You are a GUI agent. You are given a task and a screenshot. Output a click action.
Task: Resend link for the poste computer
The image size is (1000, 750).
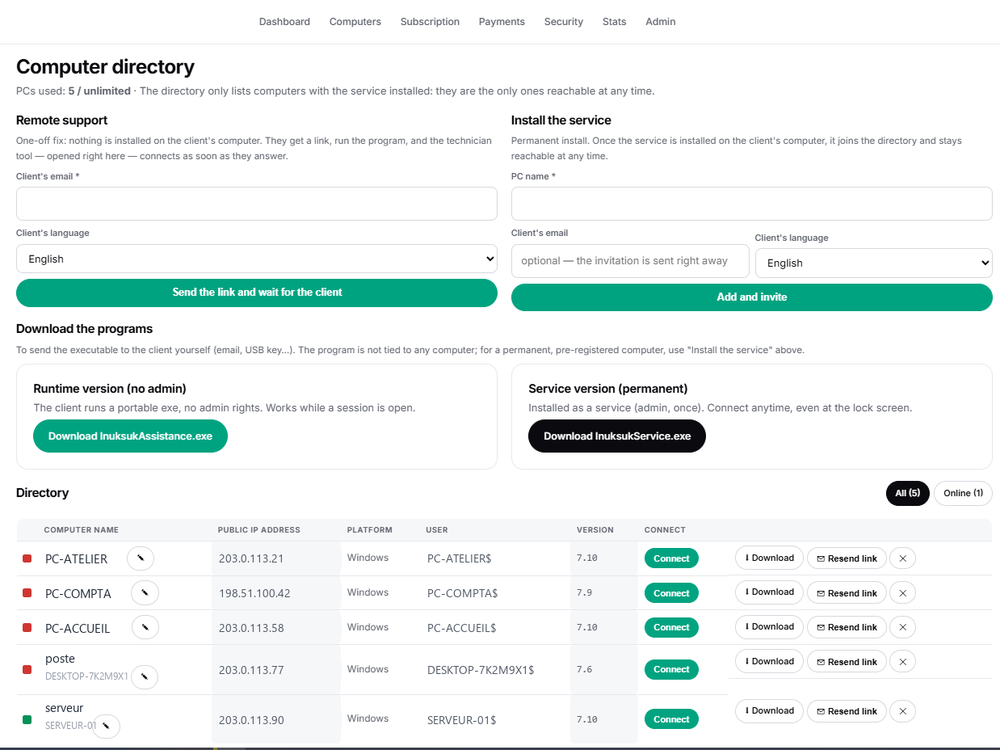click(847, 661)
